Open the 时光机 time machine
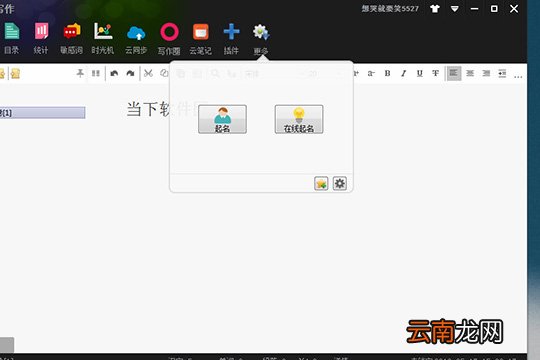This screenshot has height=360, width=540. click(103, 38)
